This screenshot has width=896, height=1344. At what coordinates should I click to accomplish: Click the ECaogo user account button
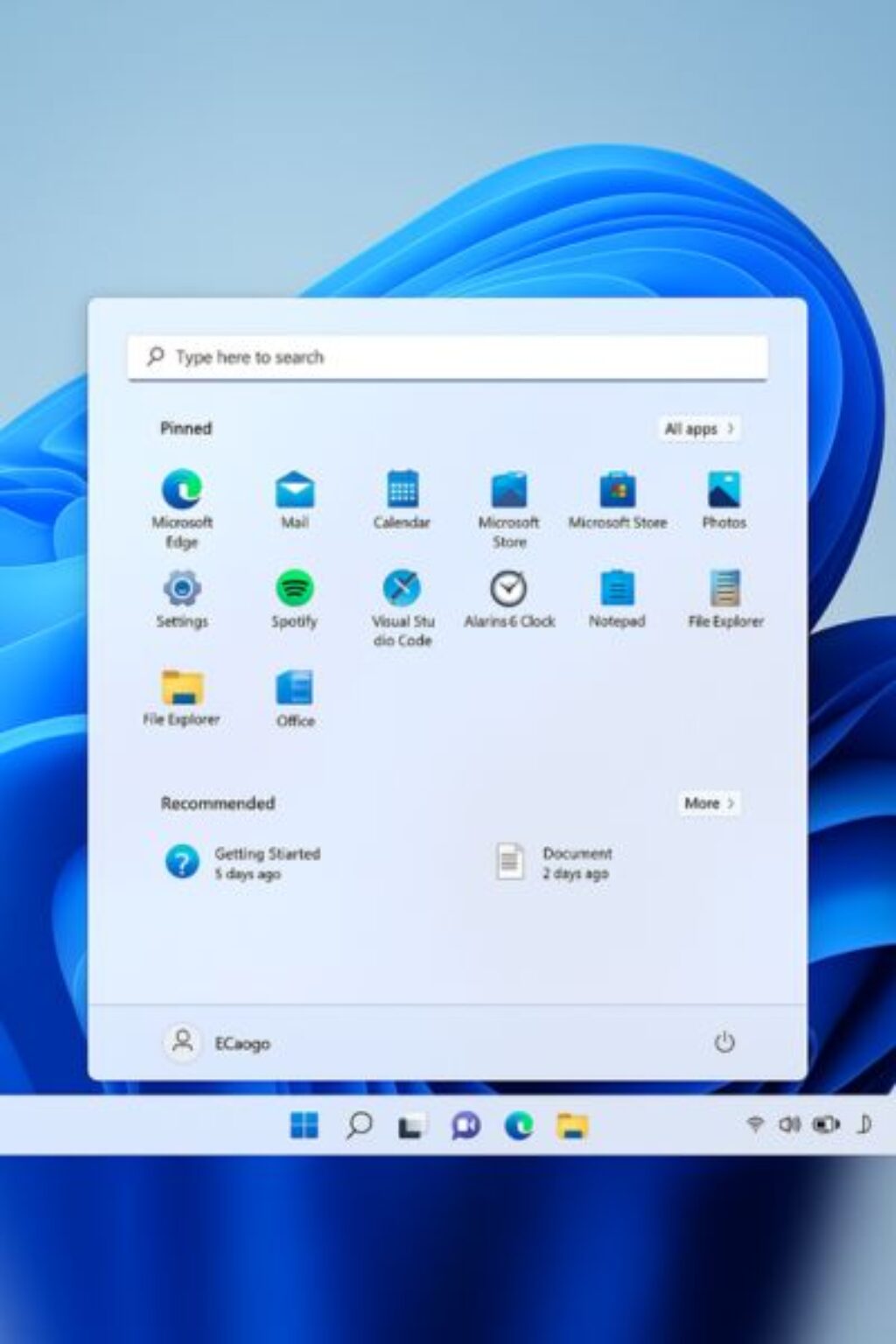(218, 1043)
